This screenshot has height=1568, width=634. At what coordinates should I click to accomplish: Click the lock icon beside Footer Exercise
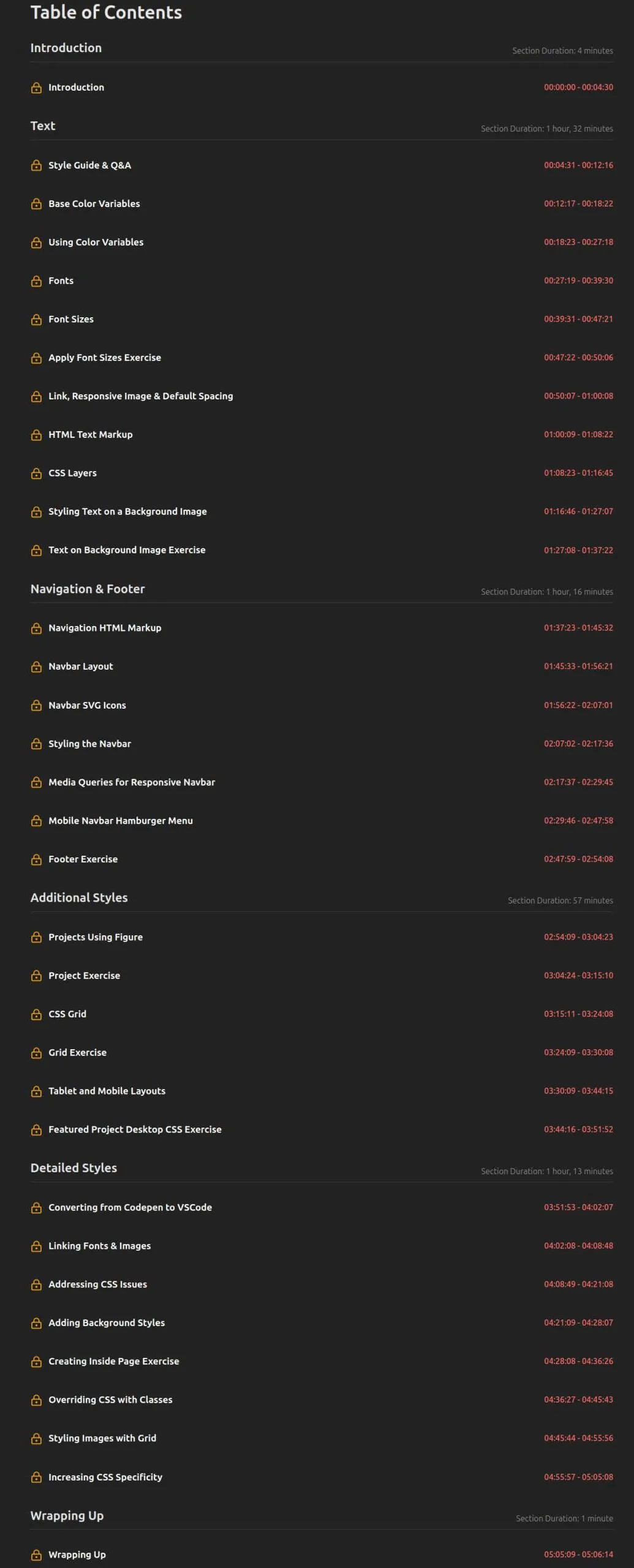tap(36, 859)
